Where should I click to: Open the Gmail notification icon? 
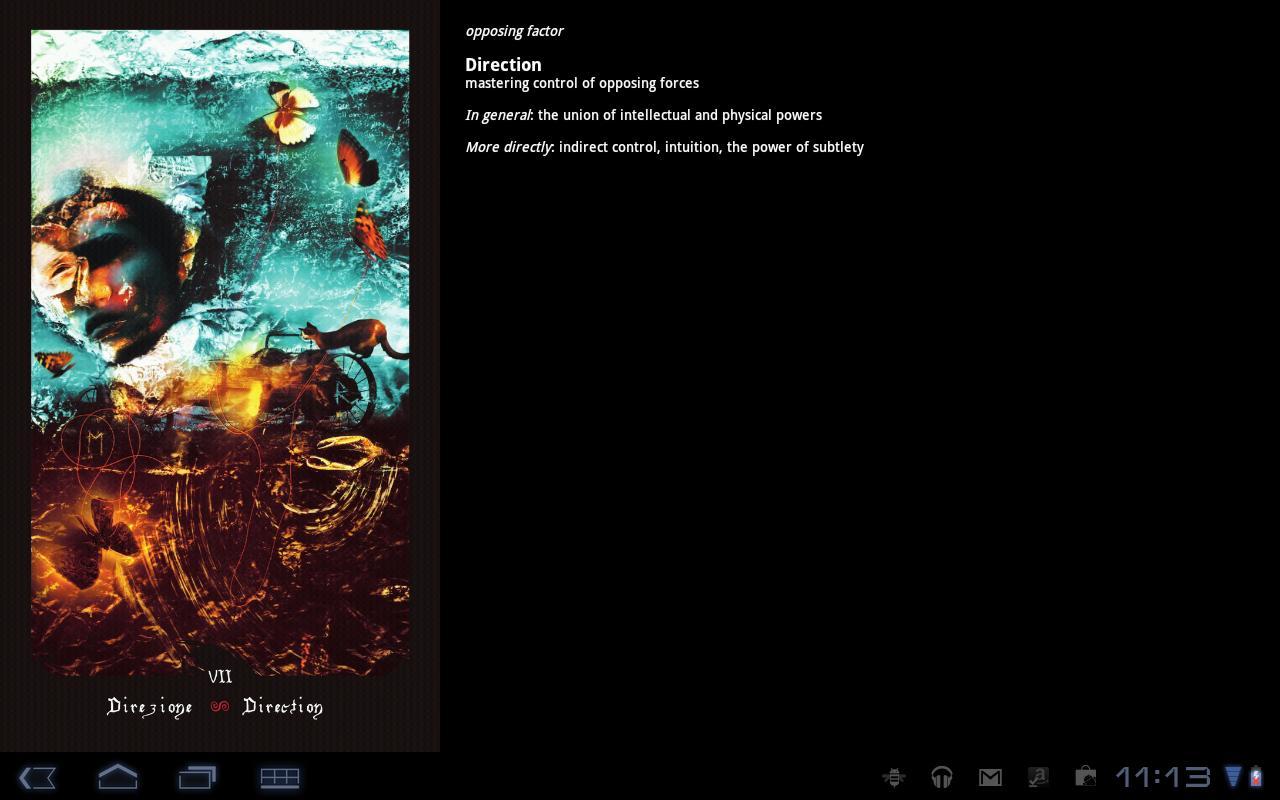pos(989,777)
